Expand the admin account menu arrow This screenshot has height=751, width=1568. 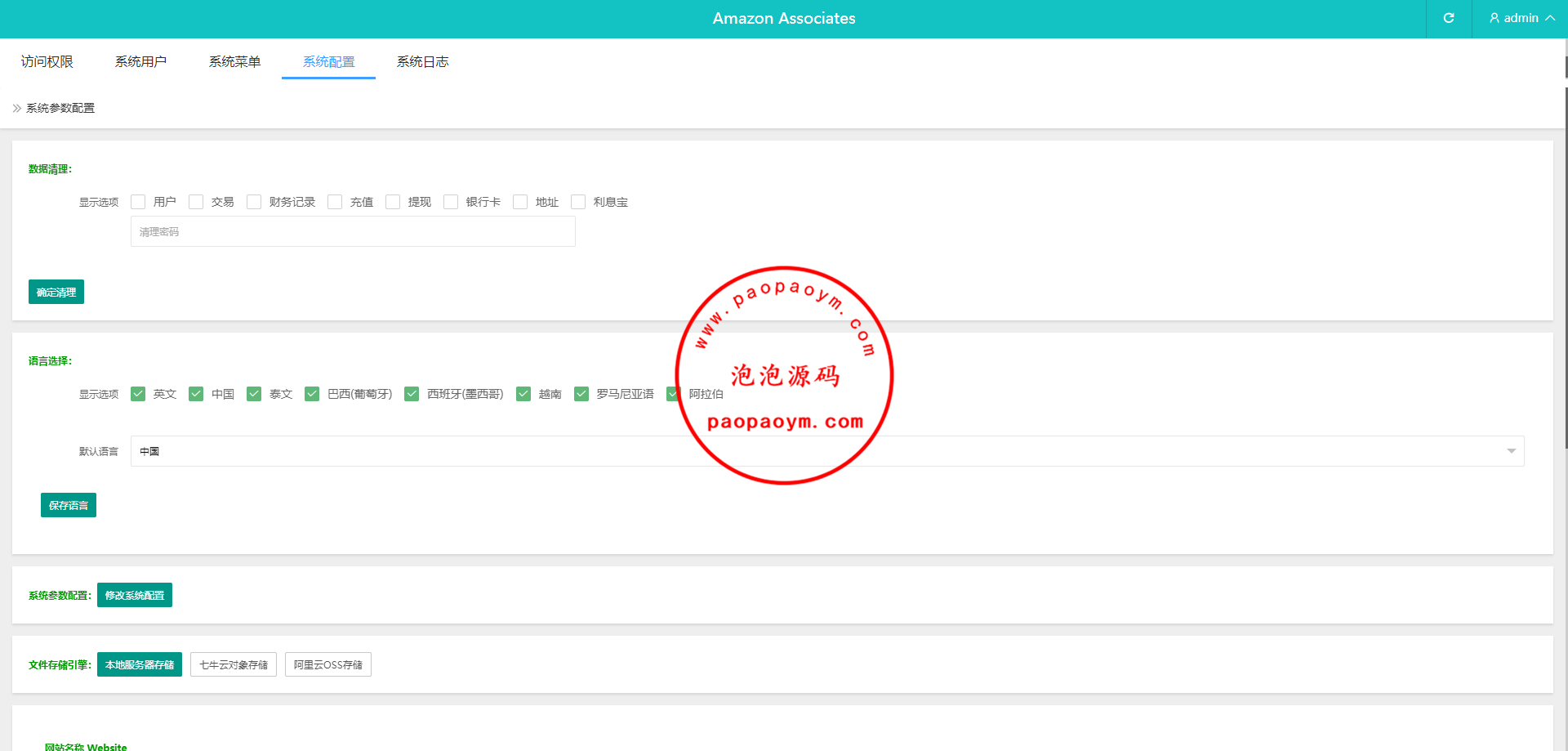tap(1550, 18)
